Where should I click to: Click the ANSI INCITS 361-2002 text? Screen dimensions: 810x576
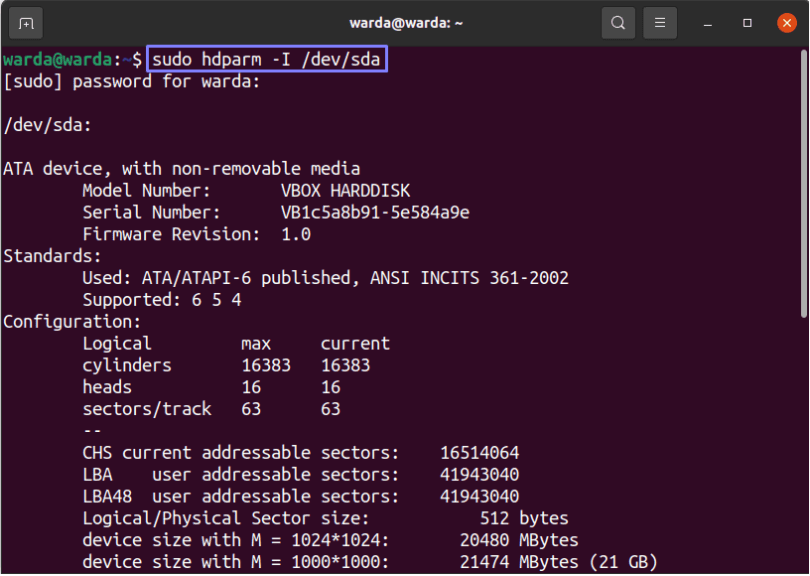click(x=469, y=278)
